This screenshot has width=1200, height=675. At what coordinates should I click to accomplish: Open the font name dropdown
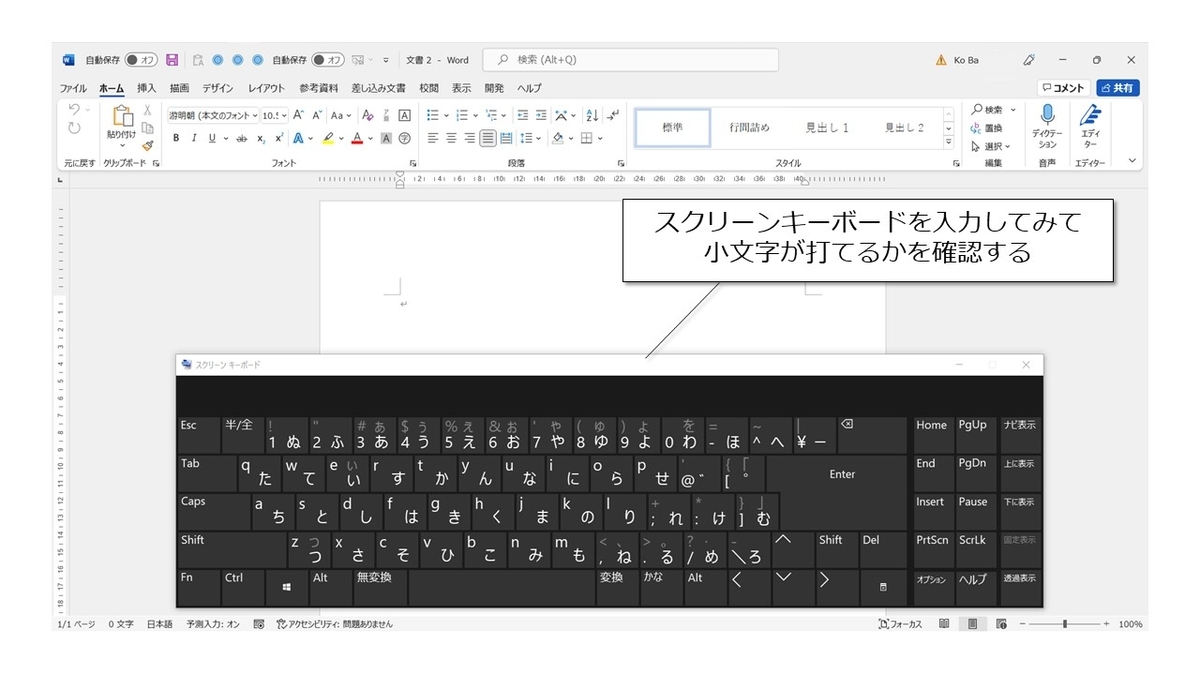(255, 115)
